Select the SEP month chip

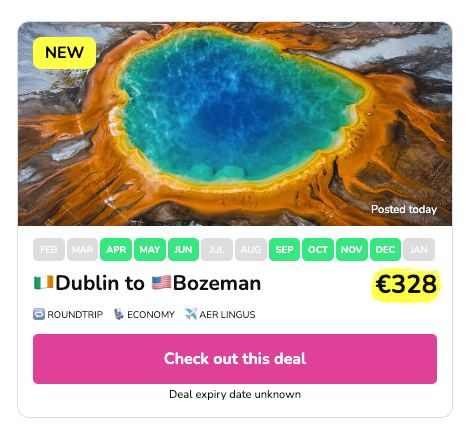tap(284, 249)
